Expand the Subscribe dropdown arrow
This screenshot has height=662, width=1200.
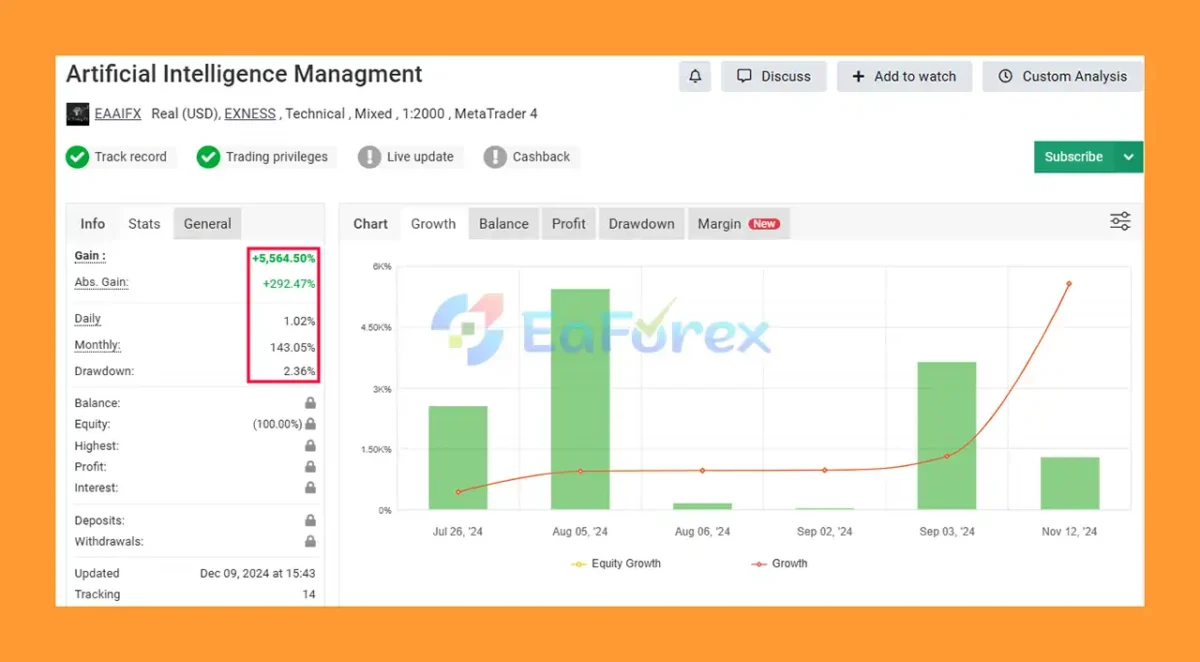(1129, 157)
